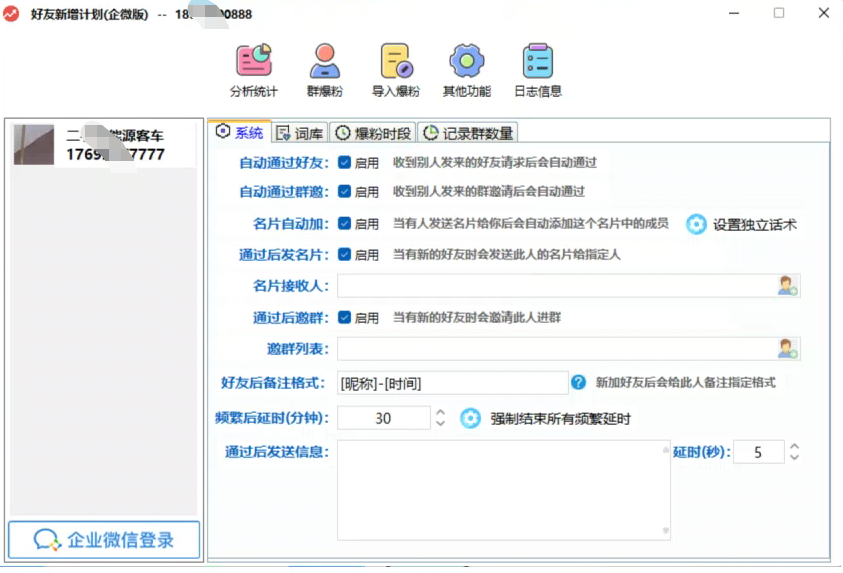Click the blue question mark help icon

click(x=578, y=382)
